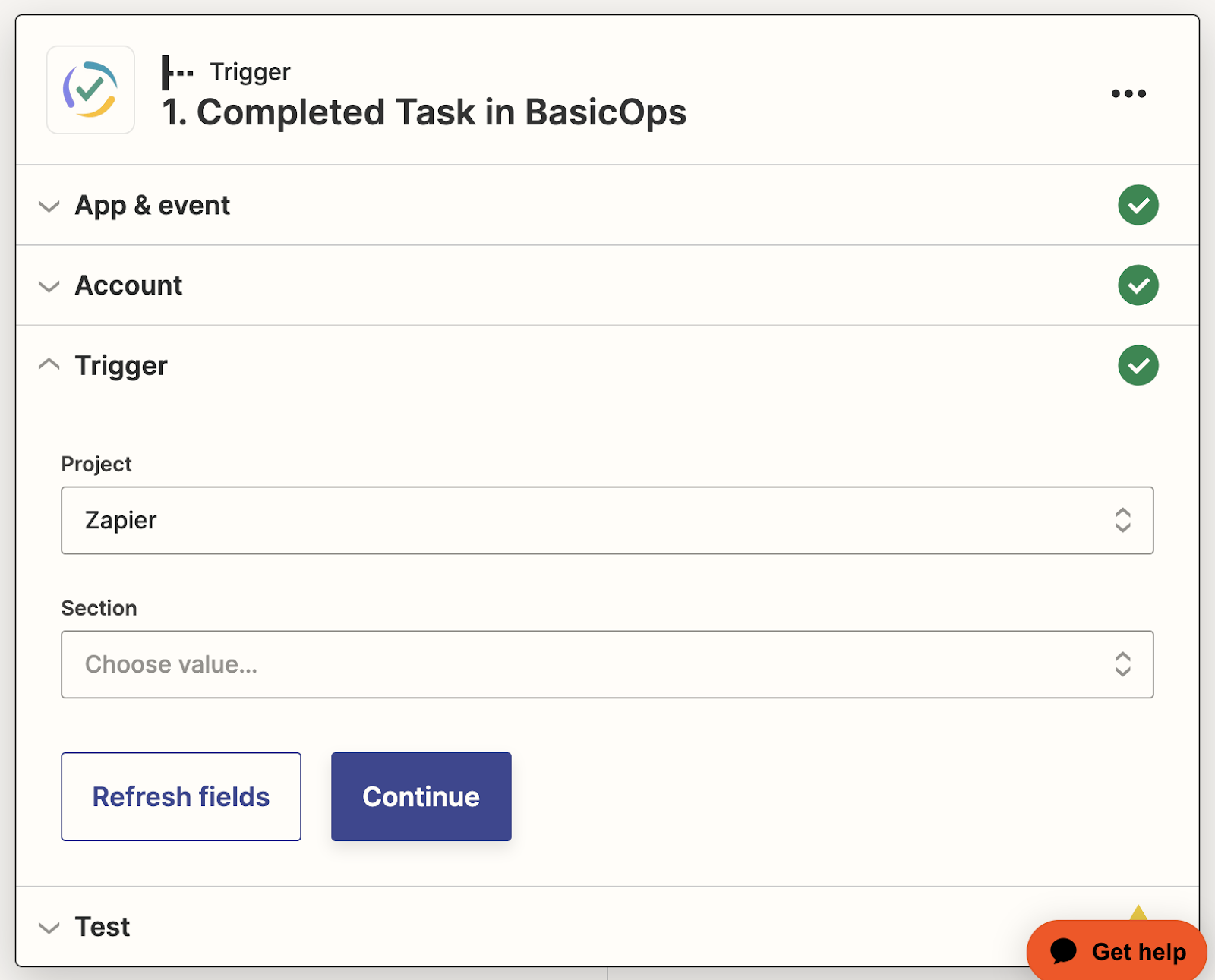Expand the App & event section
1215x980 pixels.
coord(49,206)
